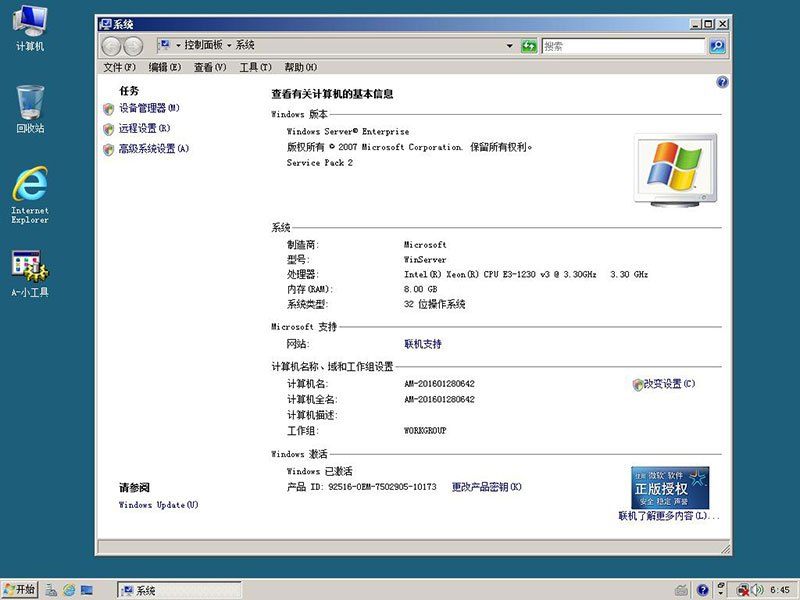Click the text Windows Server Enterprise
This screenshot has height=600, width=800.
pyautogui.click(x=348, y=132)
